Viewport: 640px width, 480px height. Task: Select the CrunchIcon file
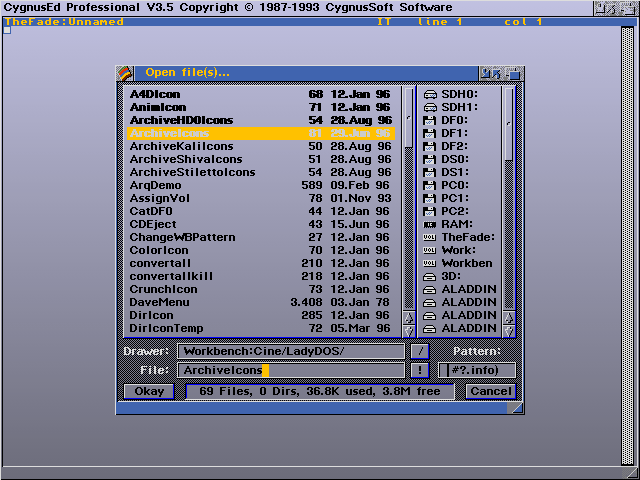[261, 289]
